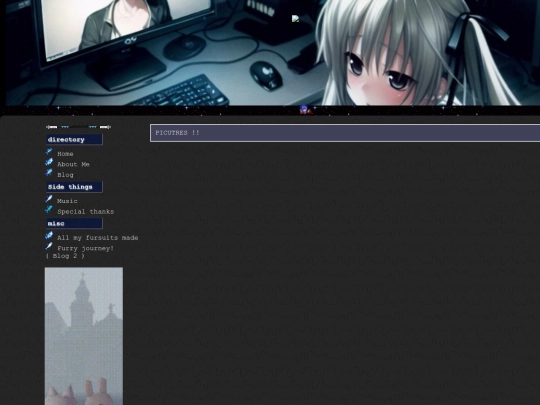Click the rocket icon beside Home
540x405 pixels.
pos(49,151)
